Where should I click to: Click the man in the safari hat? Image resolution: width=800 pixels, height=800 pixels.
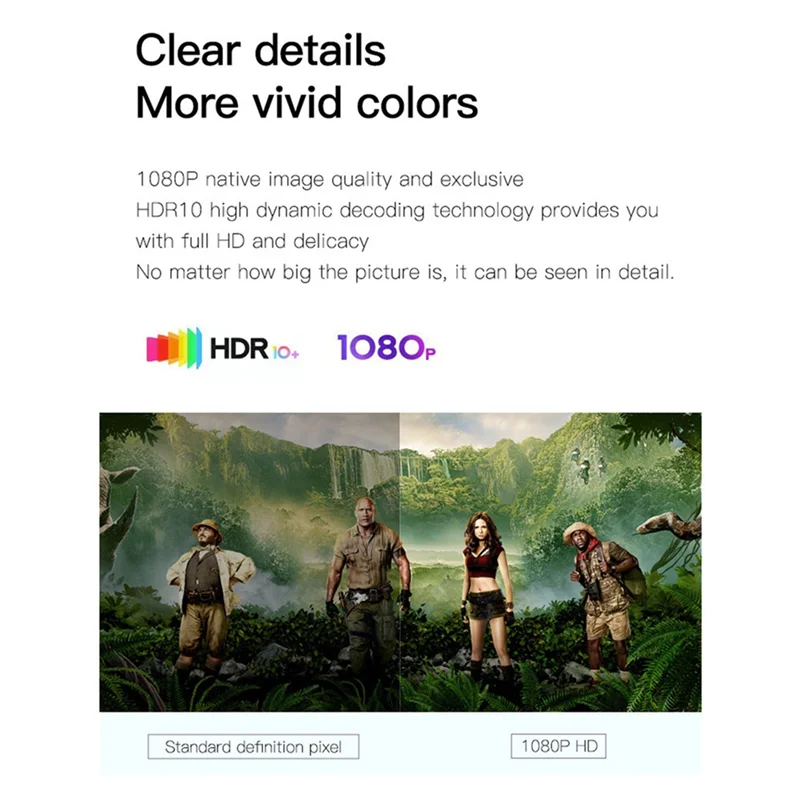(x=208, y=594)
